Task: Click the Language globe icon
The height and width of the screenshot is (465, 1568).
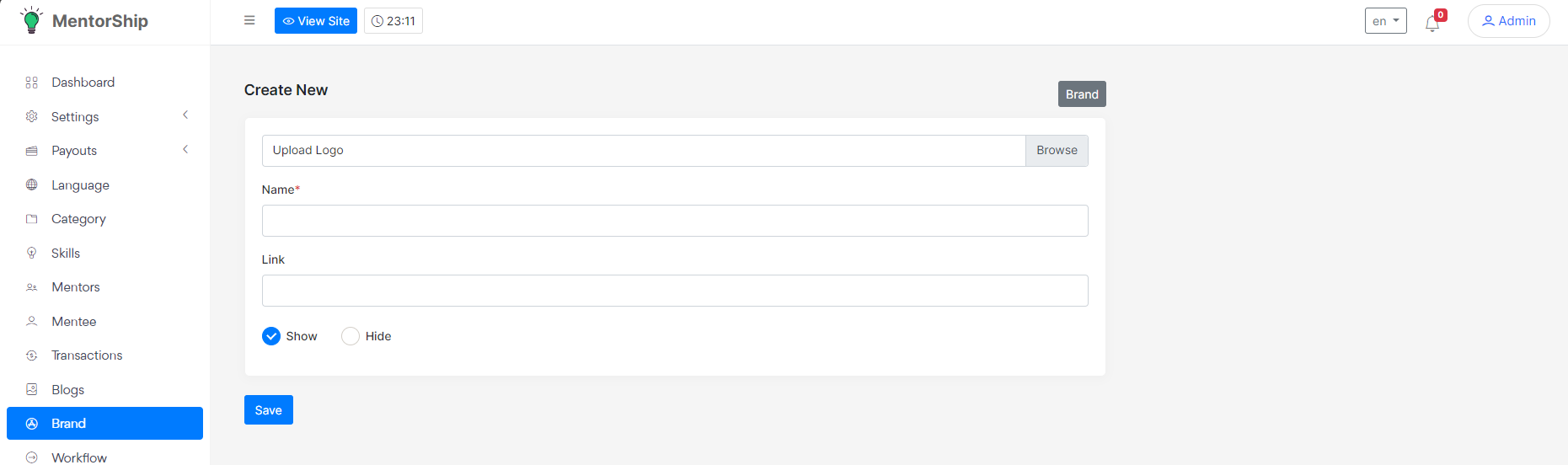Action: tap(32, 185)
